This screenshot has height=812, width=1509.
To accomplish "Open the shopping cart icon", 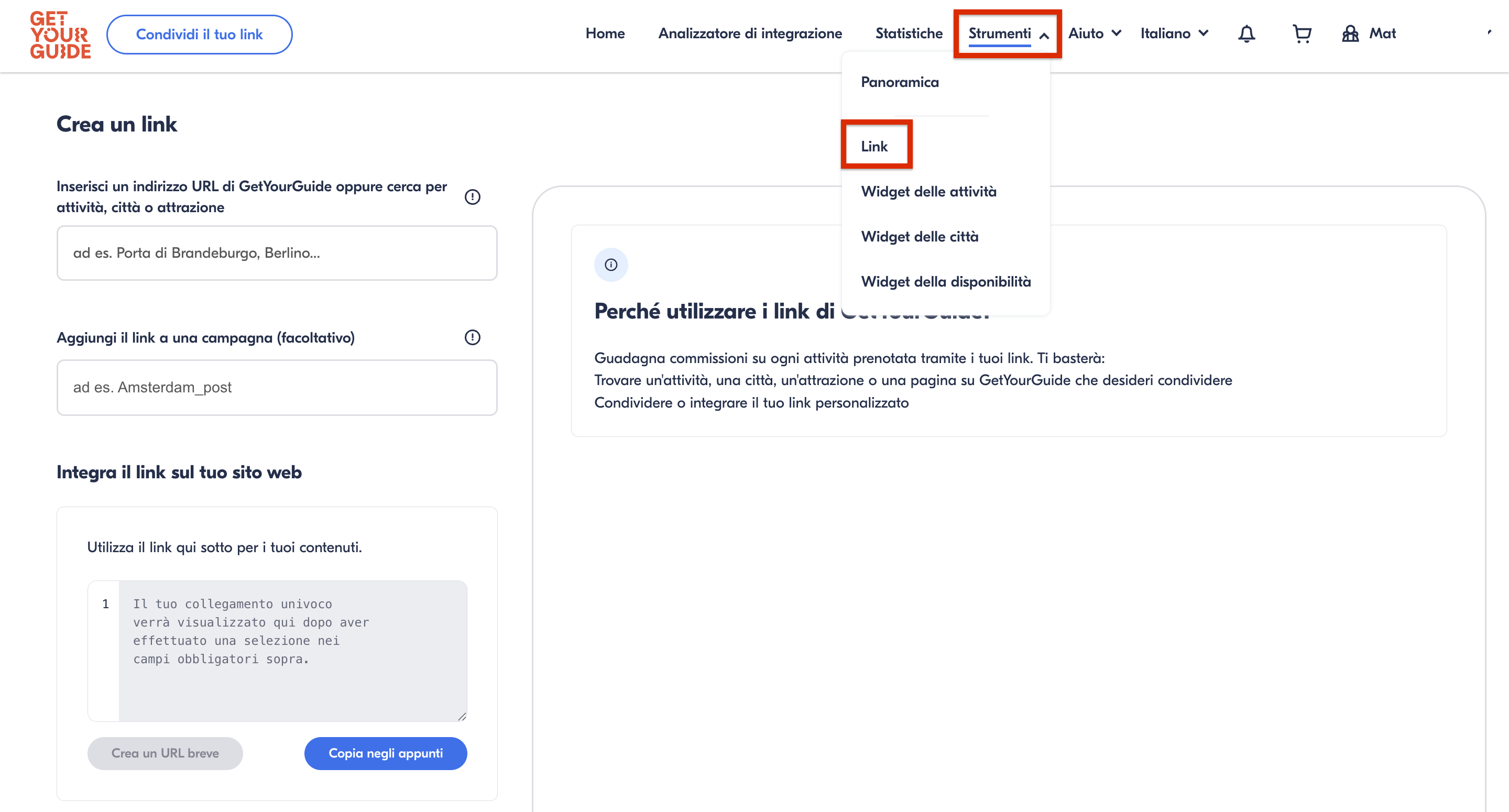I will (1301, 34).
